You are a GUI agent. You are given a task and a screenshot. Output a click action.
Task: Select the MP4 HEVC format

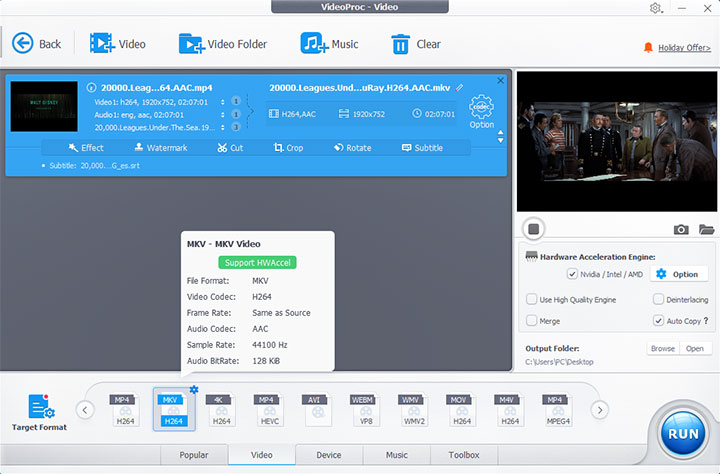coord(270,410)
